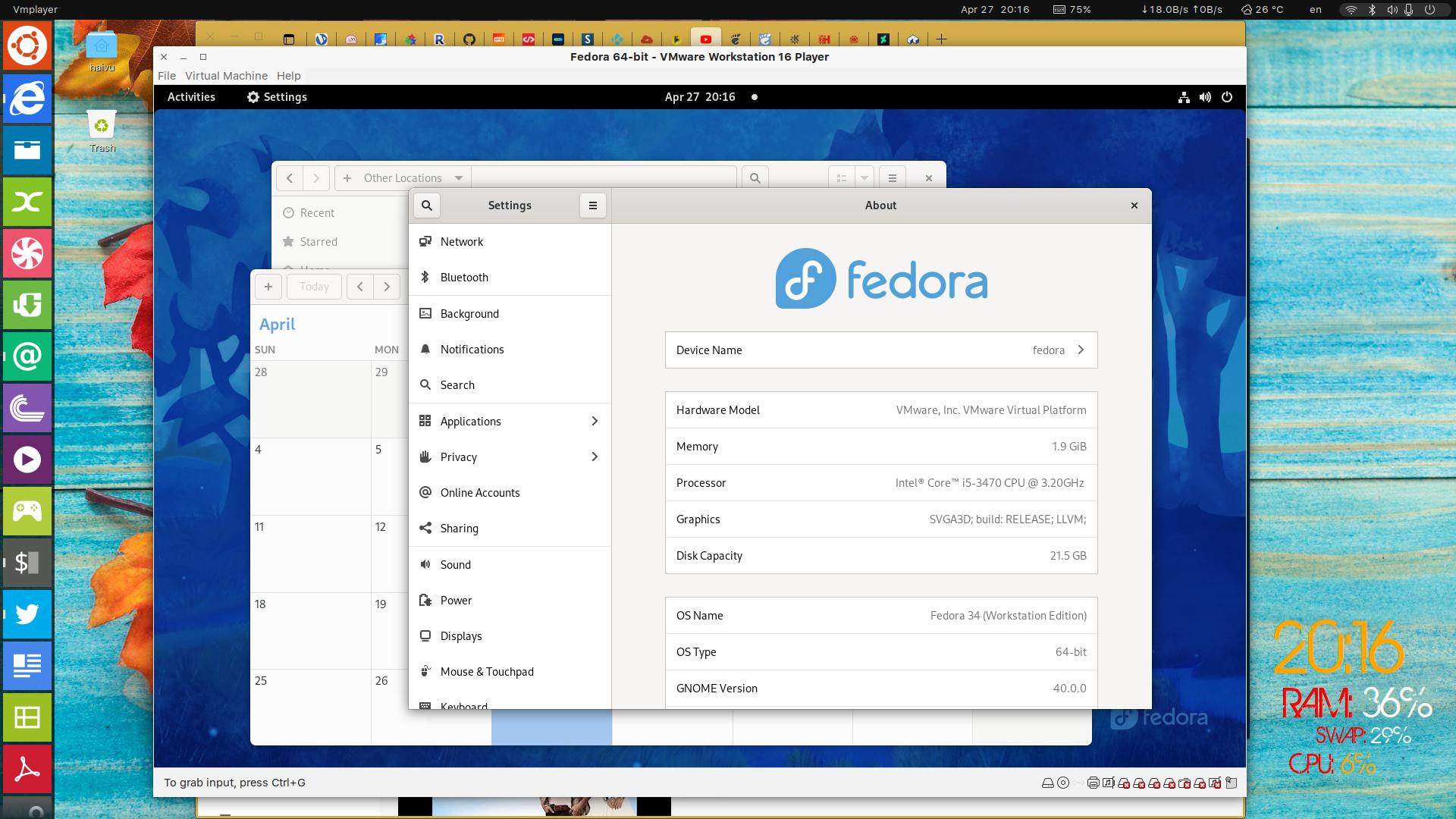This screenshot has height=819, width=1456.
Task: Open Displays settings panel
Action: click(510, 636)
